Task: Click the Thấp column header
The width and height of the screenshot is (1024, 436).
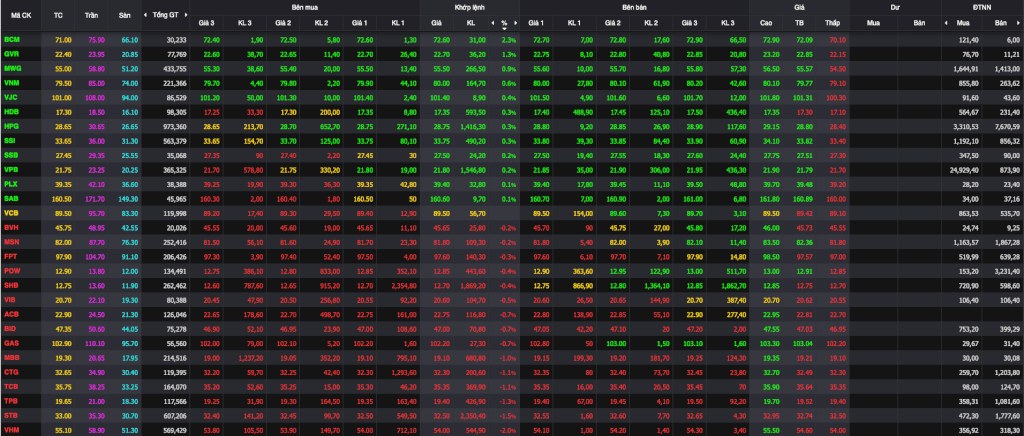Action: coord(832,23)
